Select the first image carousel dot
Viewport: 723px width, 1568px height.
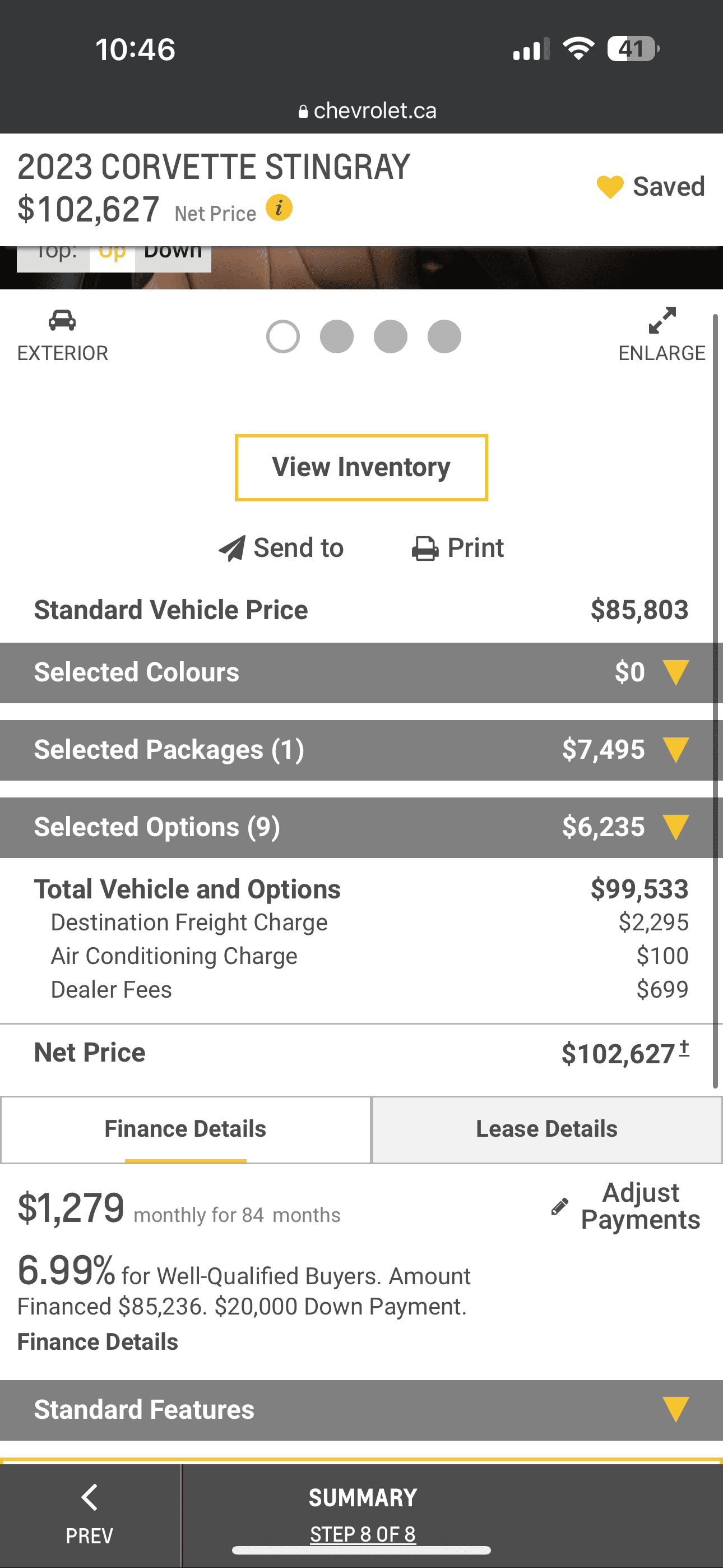(283, 336)
